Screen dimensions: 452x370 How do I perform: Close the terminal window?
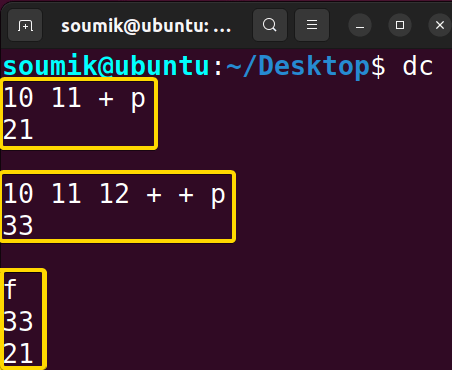coord(440,25)
